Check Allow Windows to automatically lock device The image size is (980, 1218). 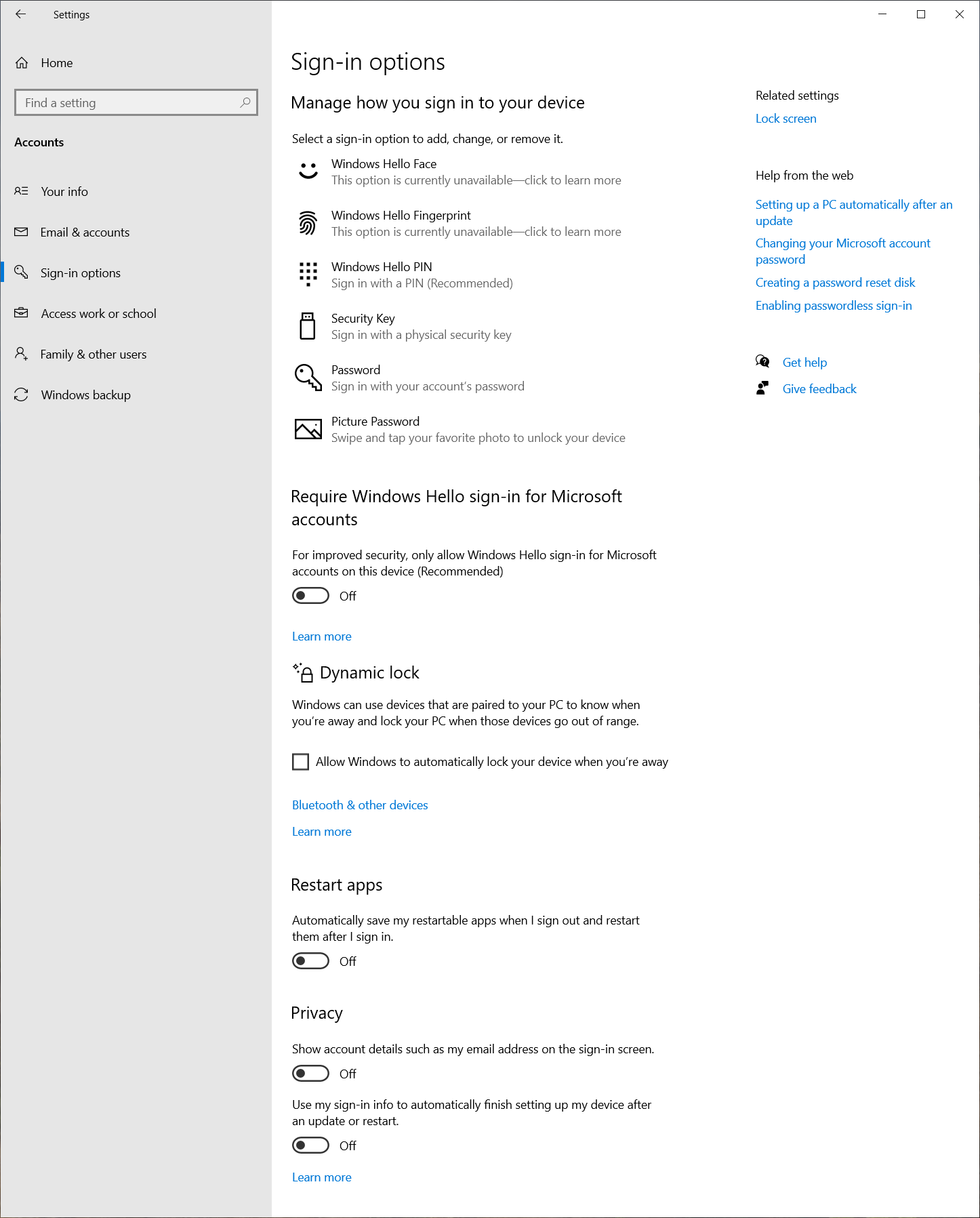pos(300,762)
